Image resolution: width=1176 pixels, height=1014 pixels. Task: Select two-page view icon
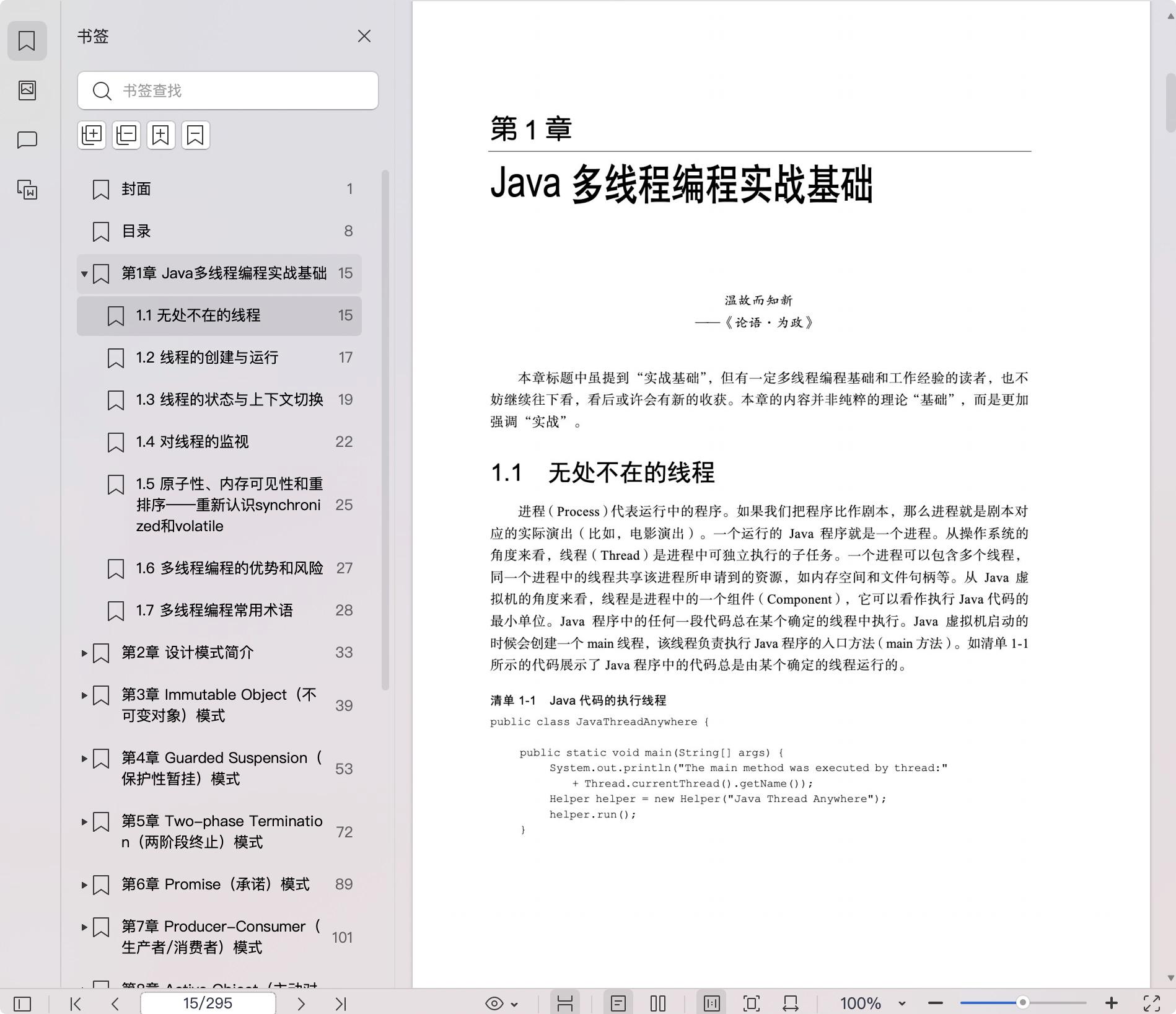pyautogui.click(x=658, y=1003)
